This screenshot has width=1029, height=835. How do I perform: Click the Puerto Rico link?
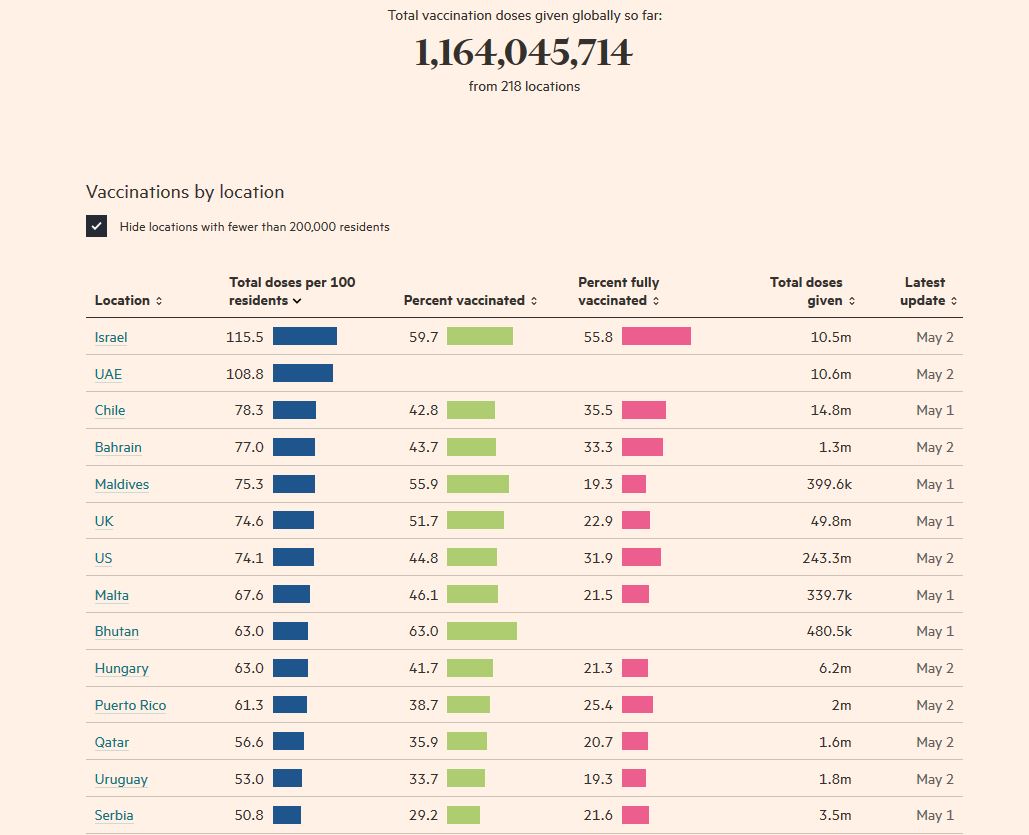point(130,705)
